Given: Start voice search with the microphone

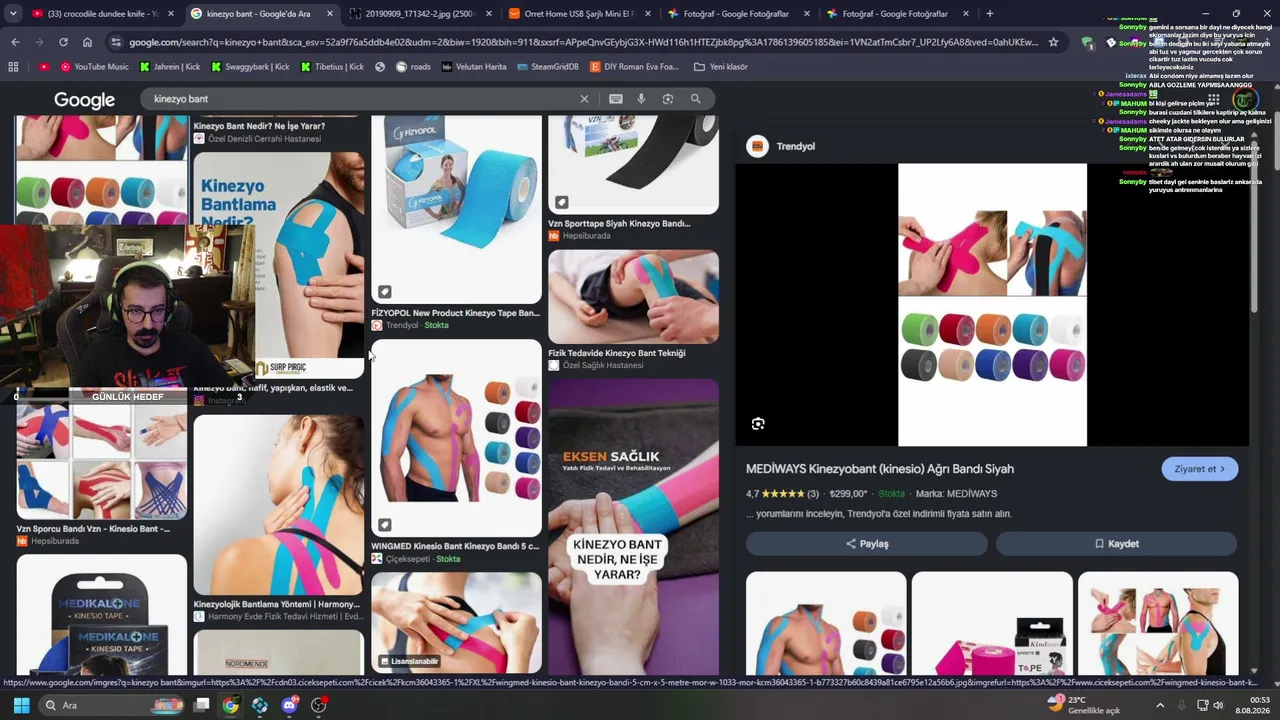Looking at the screenshot, I should (x=641, y=99).
